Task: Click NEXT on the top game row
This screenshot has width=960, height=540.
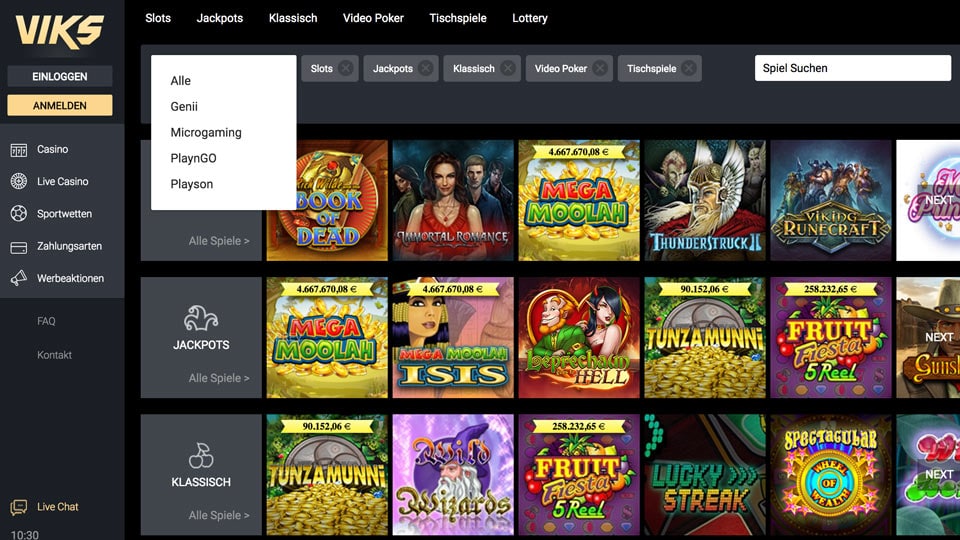Action: (939, 200)
